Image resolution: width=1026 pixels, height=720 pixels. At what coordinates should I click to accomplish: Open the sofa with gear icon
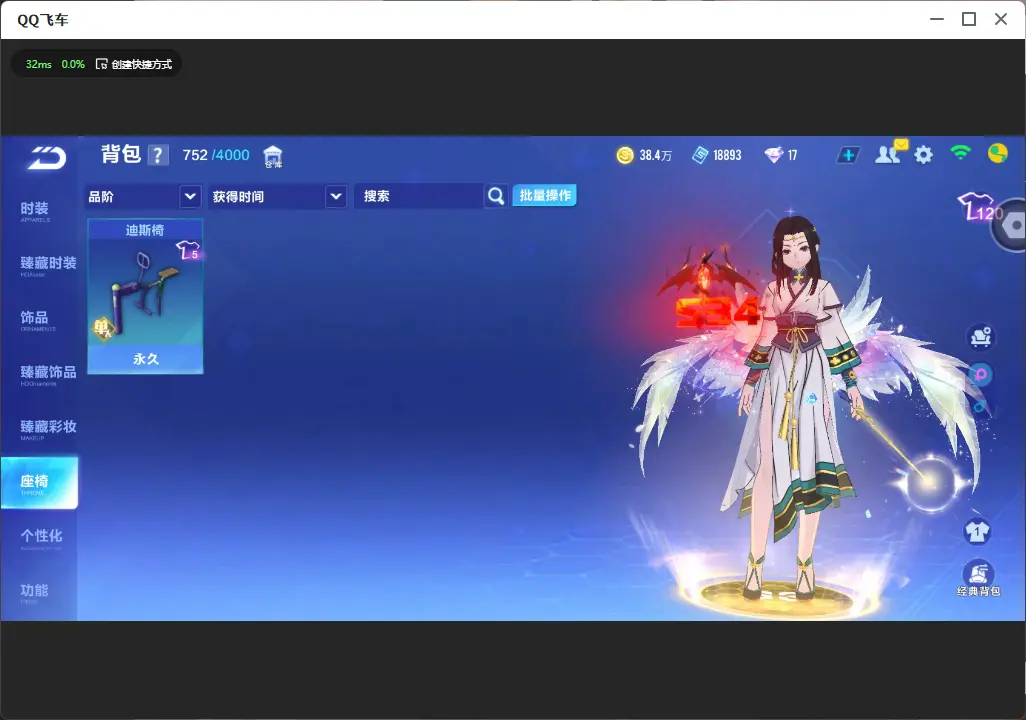click(980, 336)
